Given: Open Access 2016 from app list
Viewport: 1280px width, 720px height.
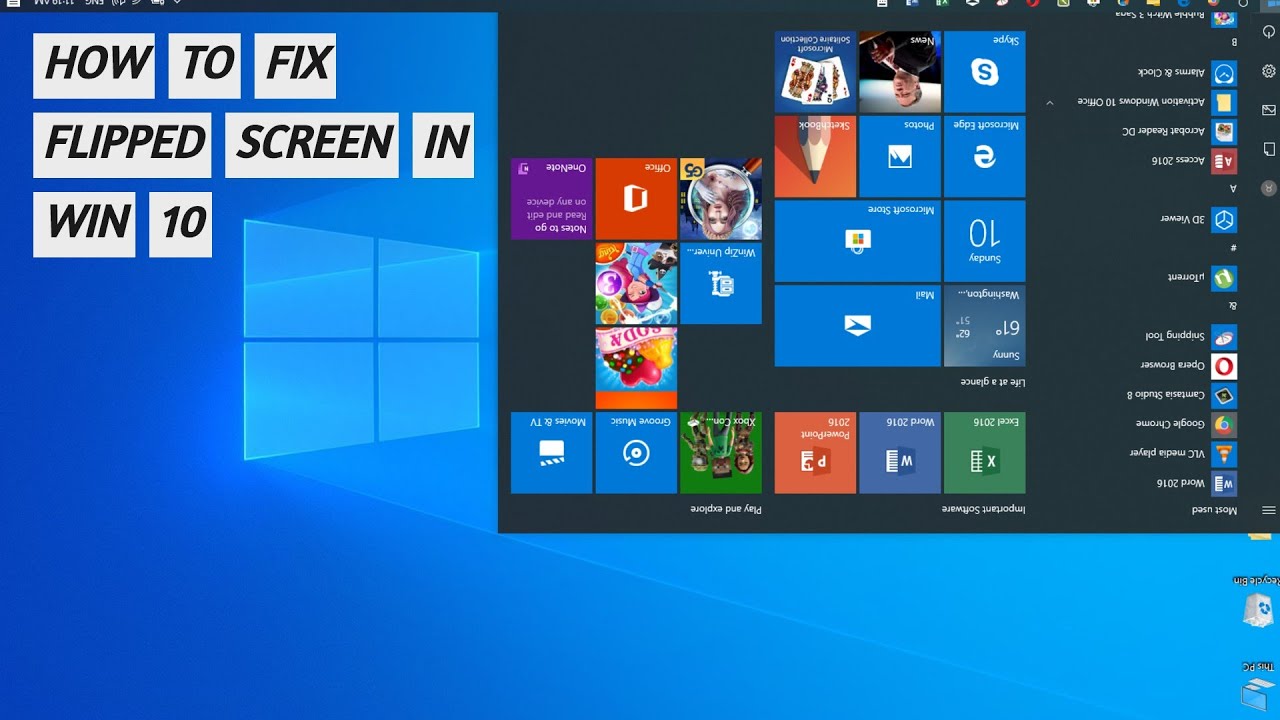Looking at the screenshot, I should tap(1195, 160).
